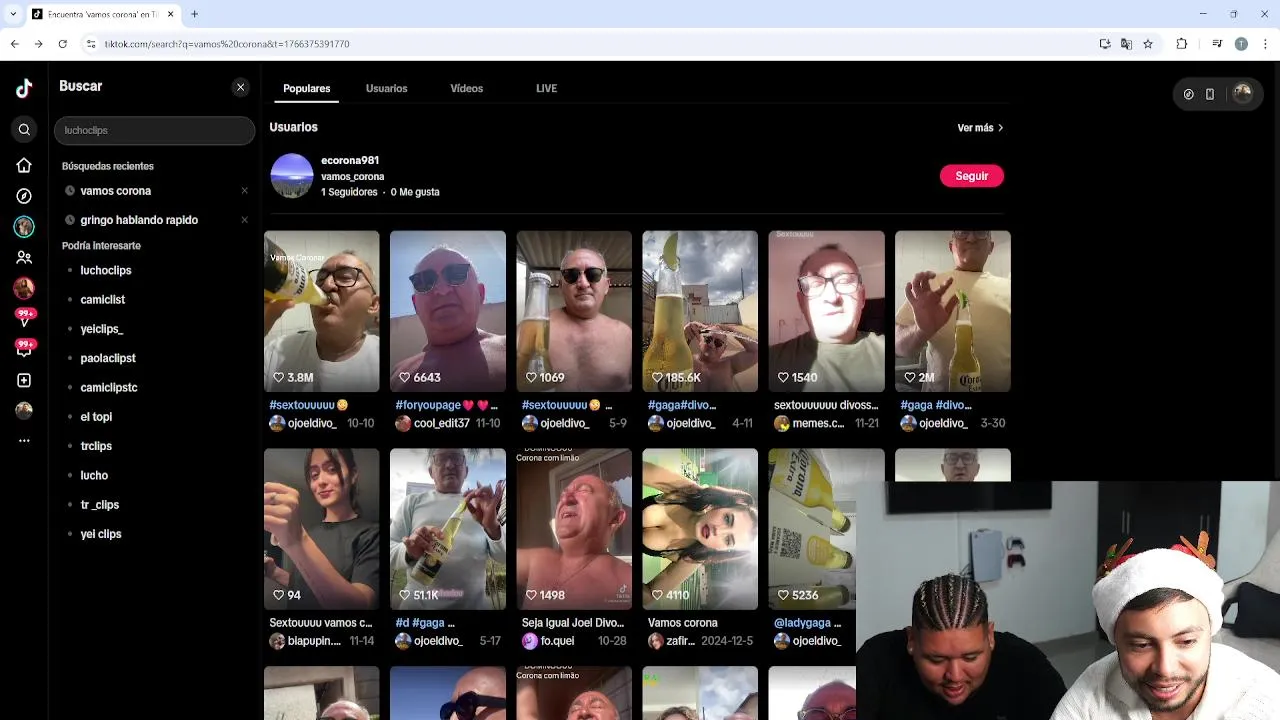Screen dimensions: 1280x720
Task: Open video thumbnail with 6643 likes
Action: tap(448, 311)
